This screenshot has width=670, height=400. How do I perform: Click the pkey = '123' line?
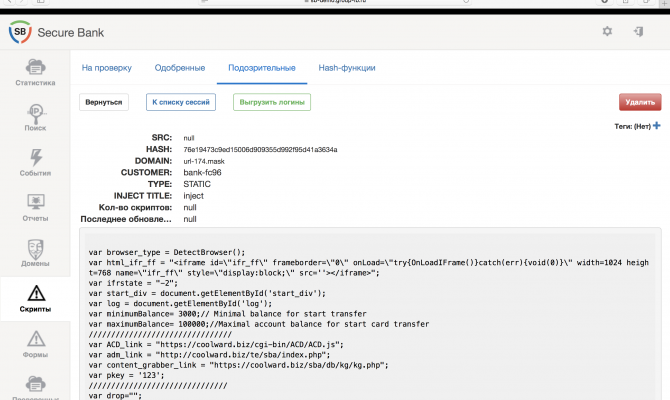point(126,375)
